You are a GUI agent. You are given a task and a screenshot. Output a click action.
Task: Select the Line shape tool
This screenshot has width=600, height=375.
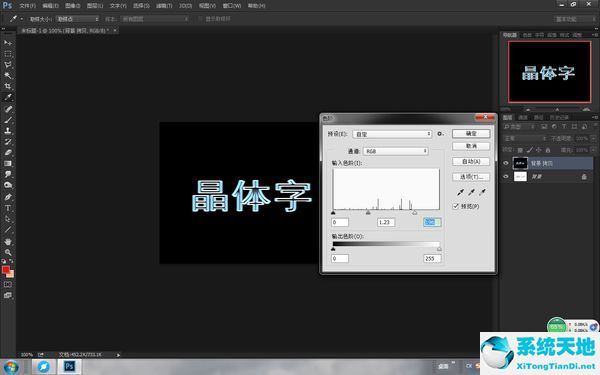click(x=8, y=230)
